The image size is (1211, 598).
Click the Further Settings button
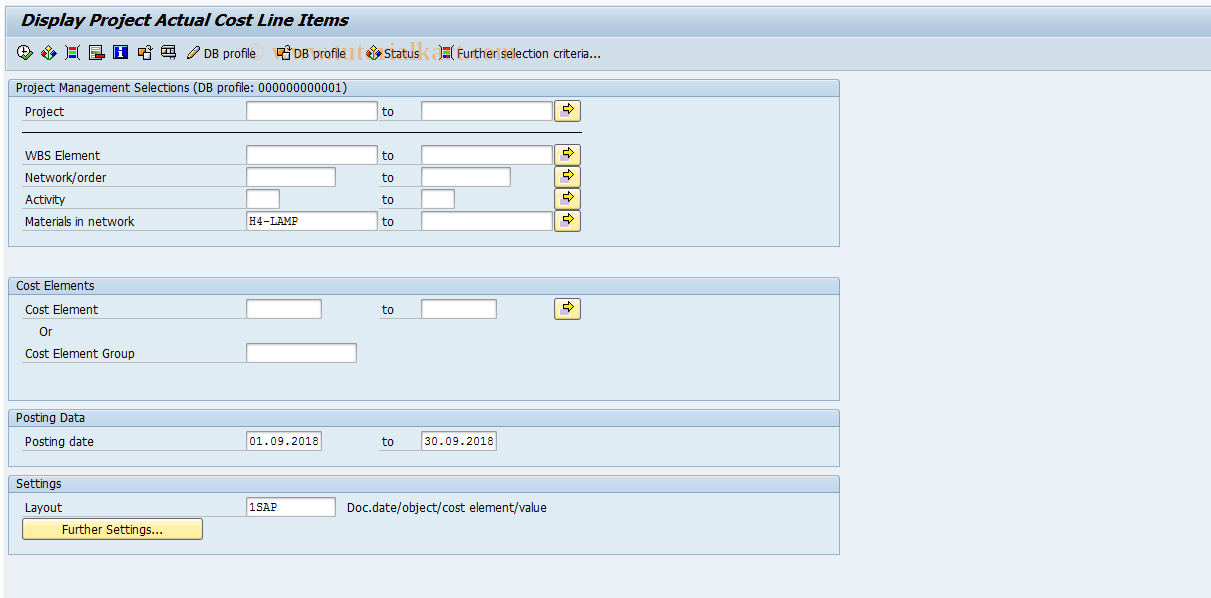point(111,529)
